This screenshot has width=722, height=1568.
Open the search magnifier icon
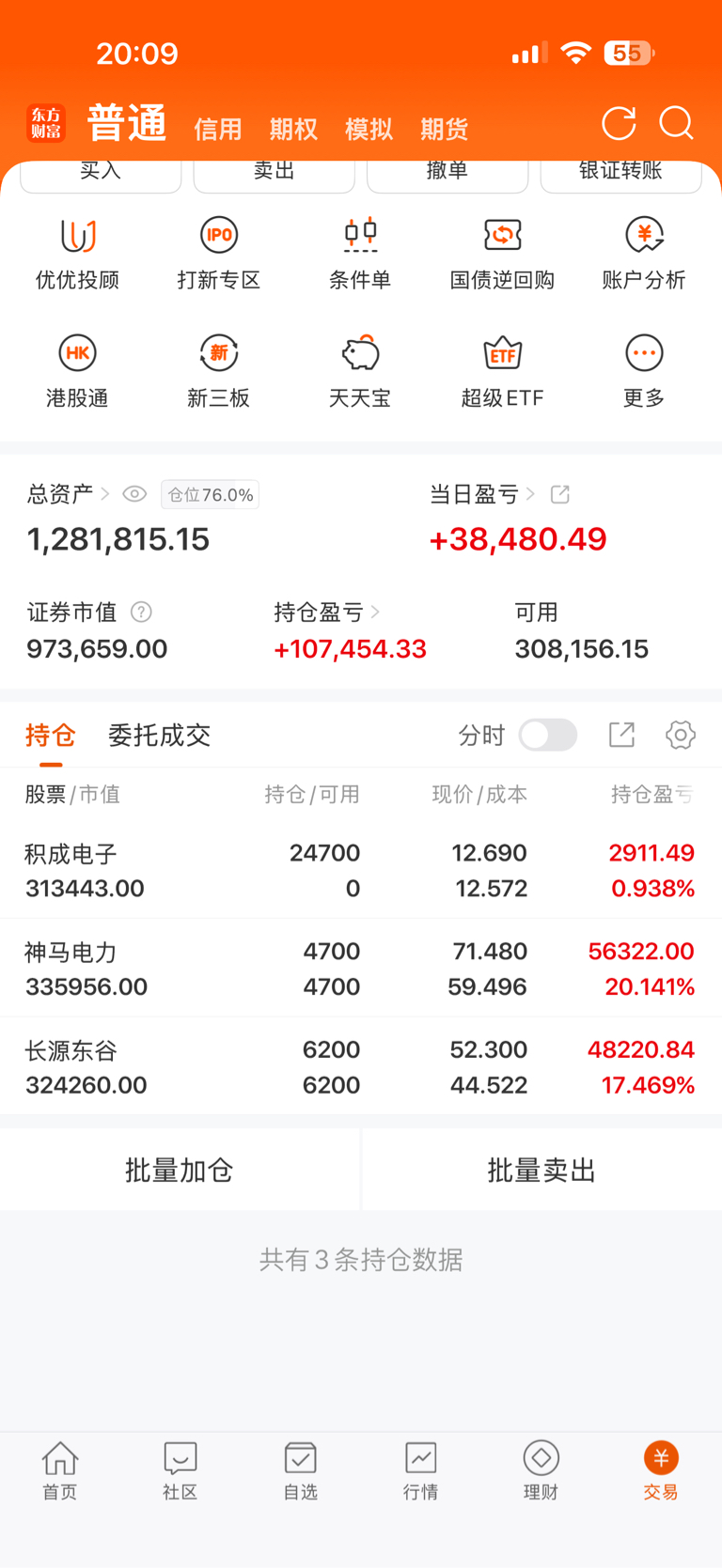(x=676, y=123)
